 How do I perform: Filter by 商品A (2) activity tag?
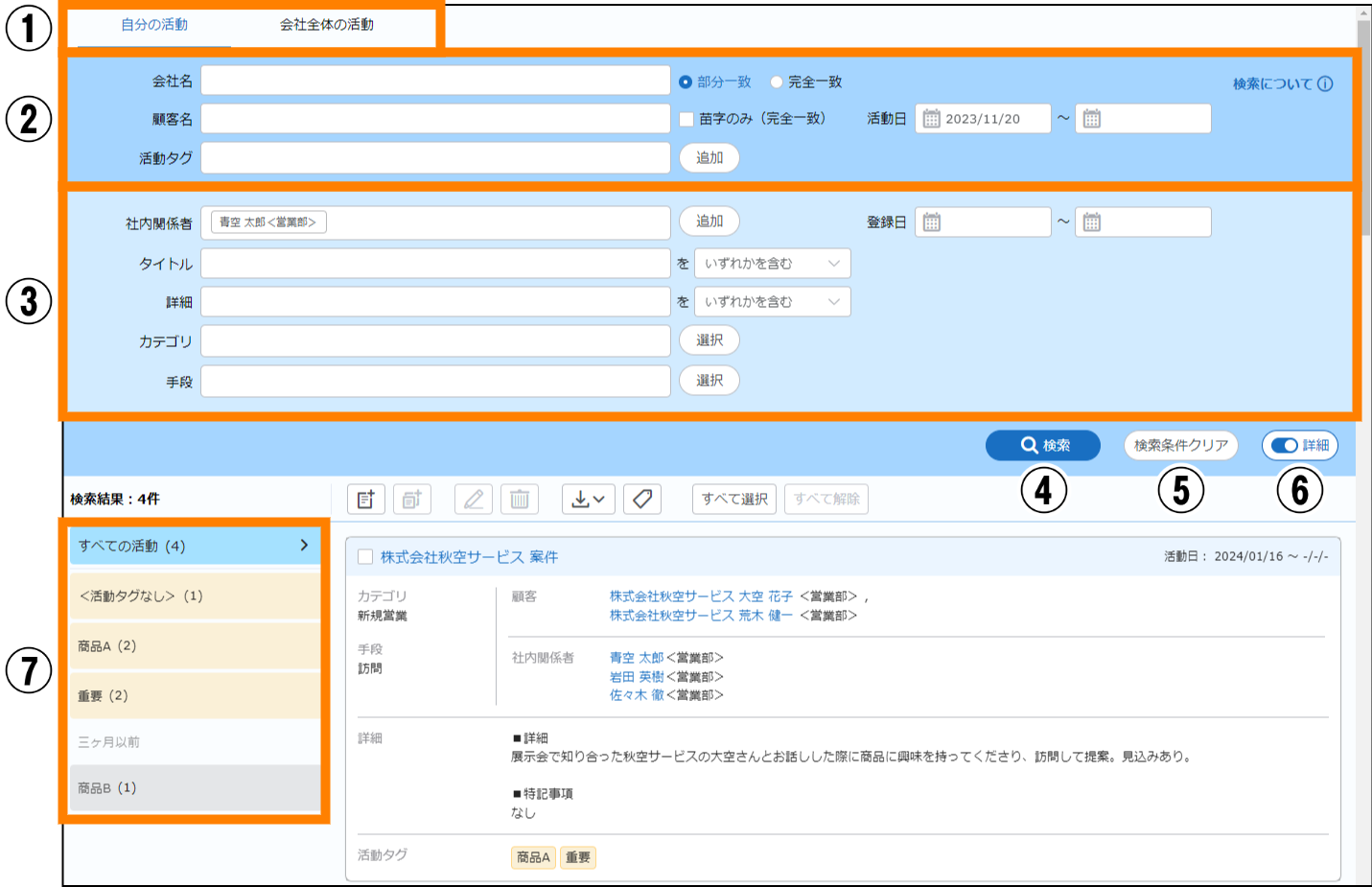tap(195, 646)
